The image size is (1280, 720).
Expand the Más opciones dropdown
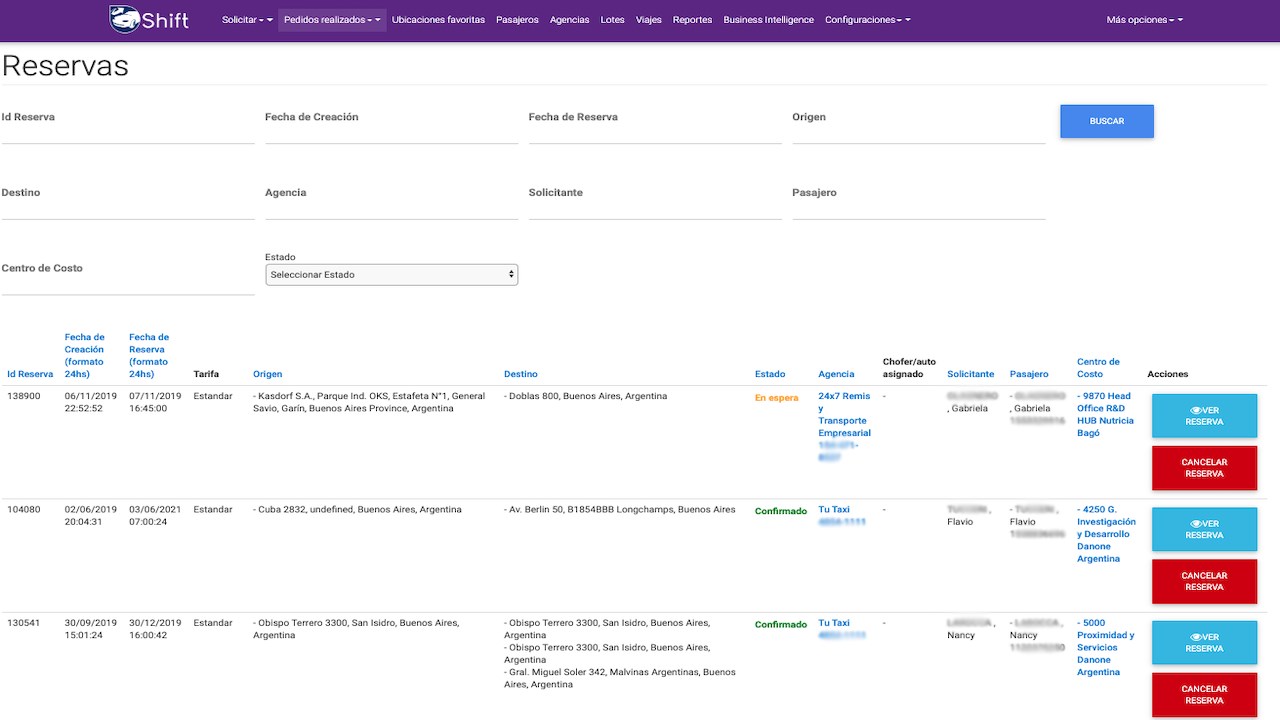click(x=1144, y=20)
